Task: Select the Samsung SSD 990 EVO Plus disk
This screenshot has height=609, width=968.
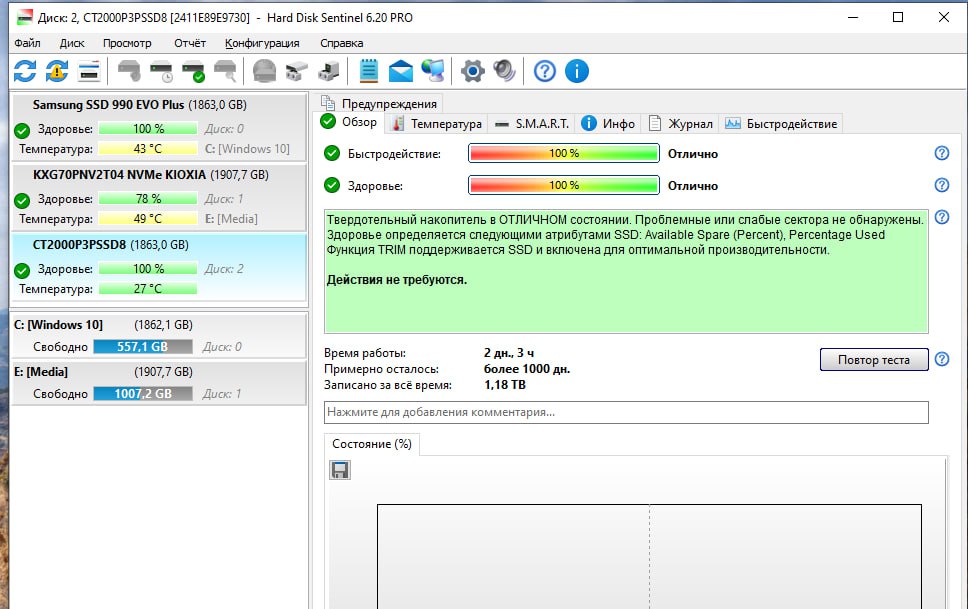Action: coord(159,127)
